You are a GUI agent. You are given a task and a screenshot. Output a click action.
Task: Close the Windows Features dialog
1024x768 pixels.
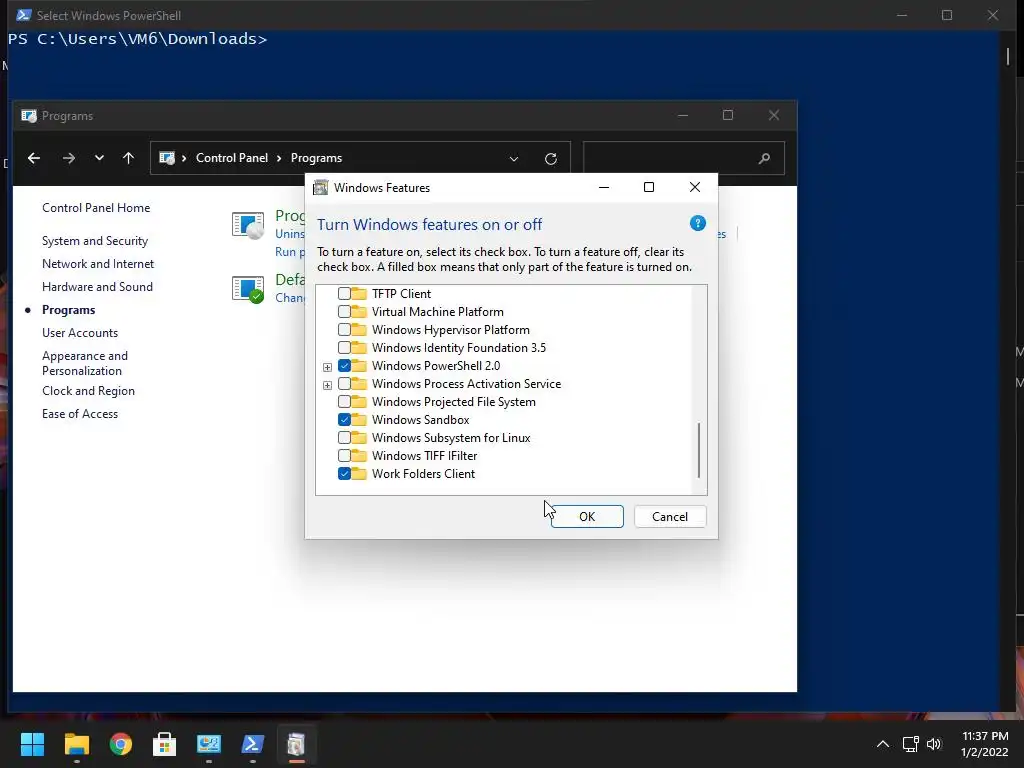pos(695,187)
